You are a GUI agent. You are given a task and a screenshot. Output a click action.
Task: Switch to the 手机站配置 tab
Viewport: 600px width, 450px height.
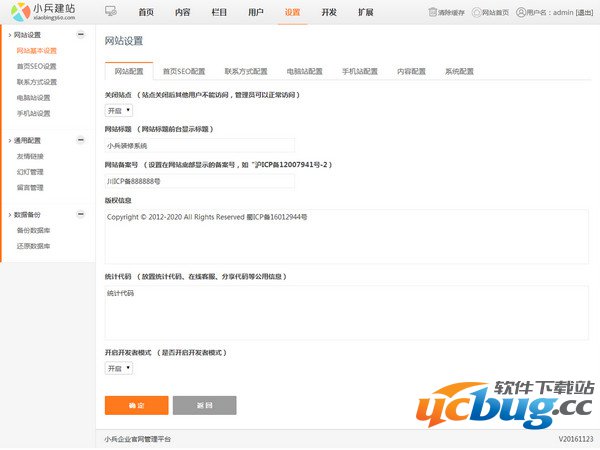(x=360, y=72)
